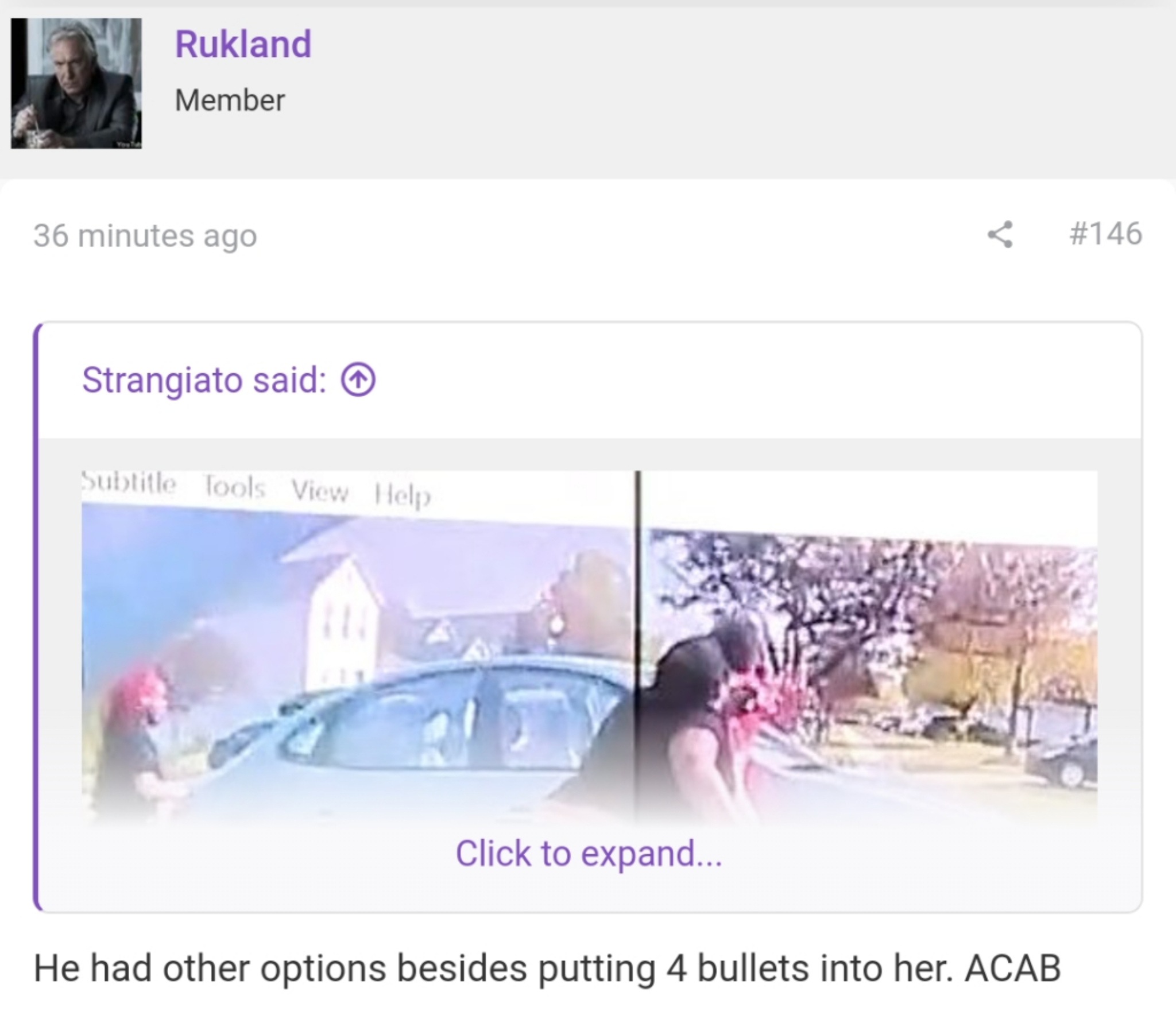Open the Rukland username link
The image size is (1176, 1019).
243,44
